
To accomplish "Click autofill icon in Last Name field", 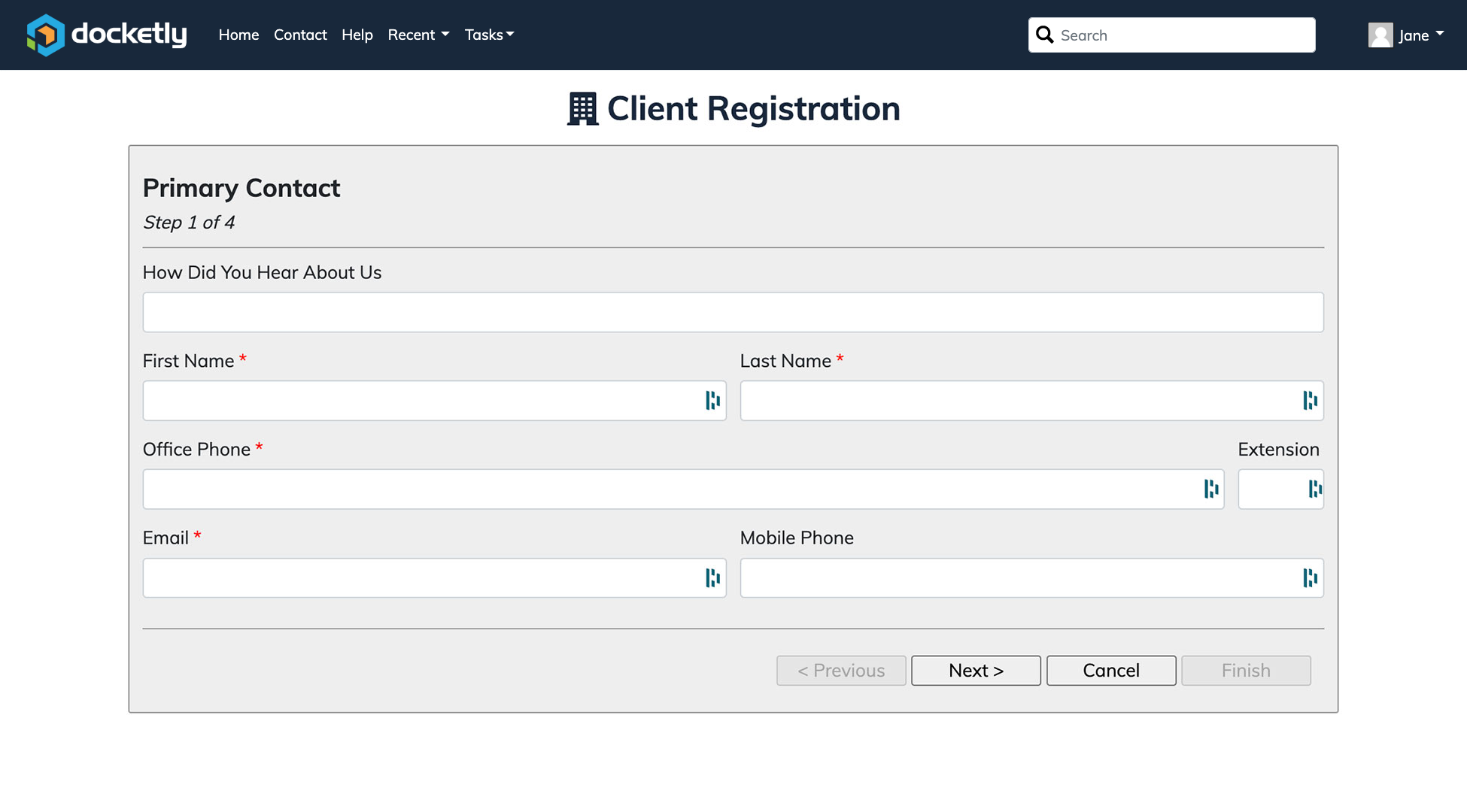I will (x=1310, y=401).
